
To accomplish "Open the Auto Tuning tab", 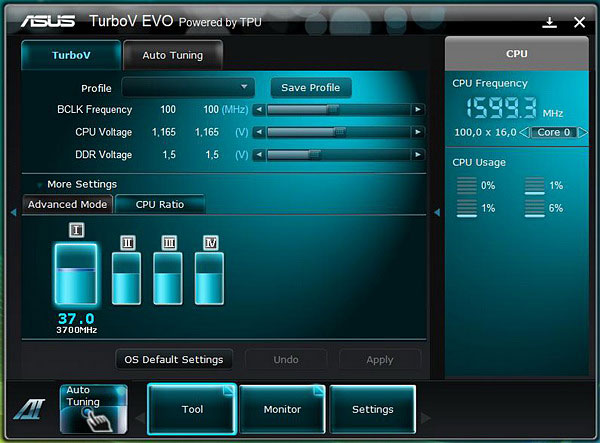I will (x=173, y=55).
